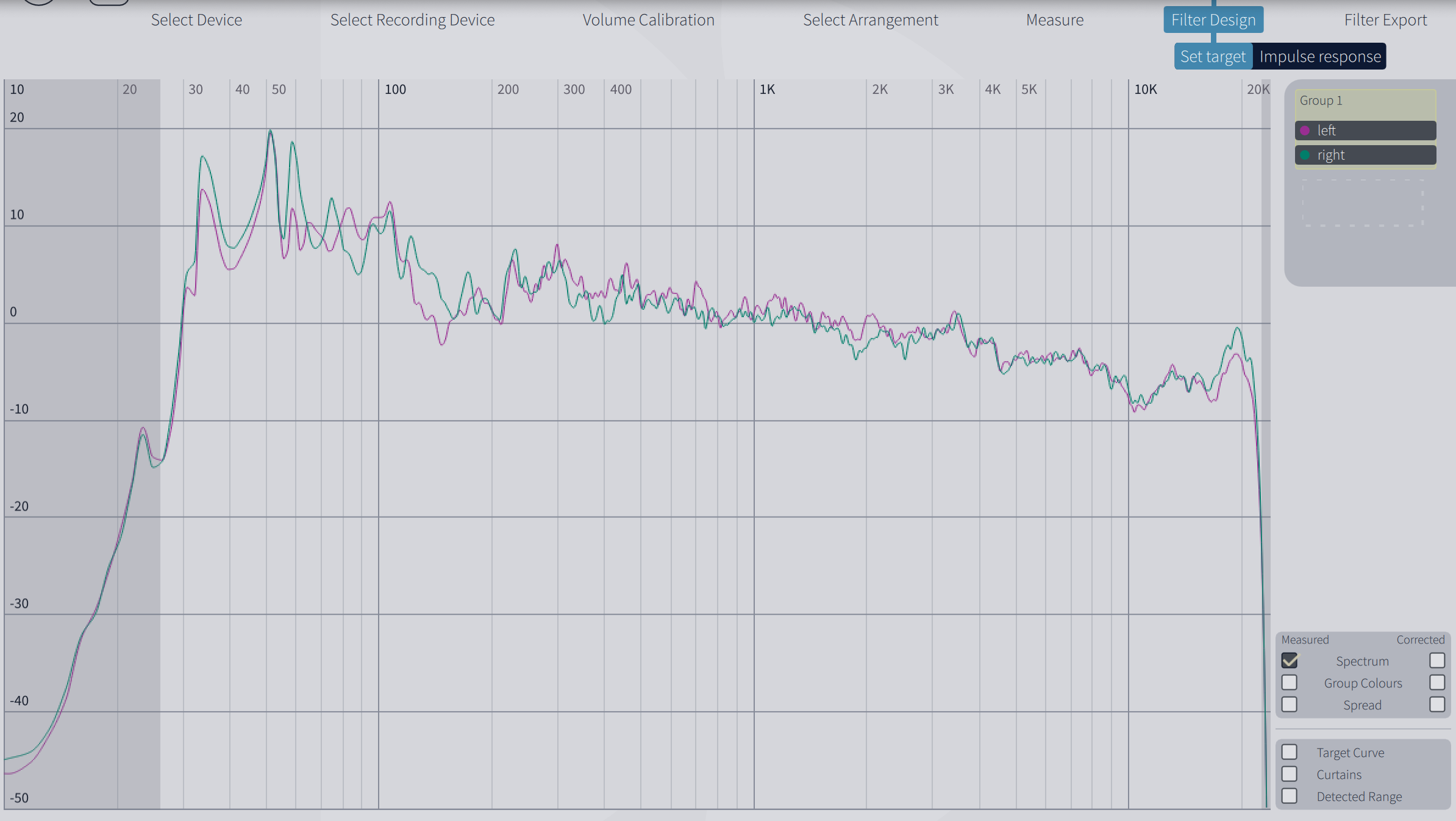This screenshot has height=821, width=1456.
Task: Click the Set target button
Action: [1213, 56]
